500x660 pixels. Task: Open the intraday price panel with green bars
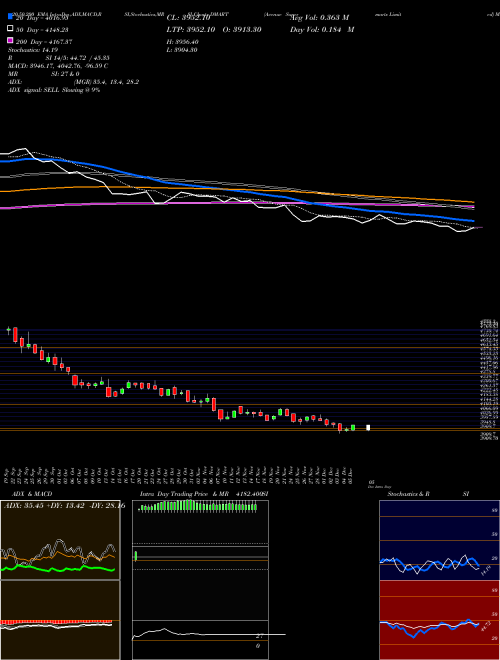[200, 560]
